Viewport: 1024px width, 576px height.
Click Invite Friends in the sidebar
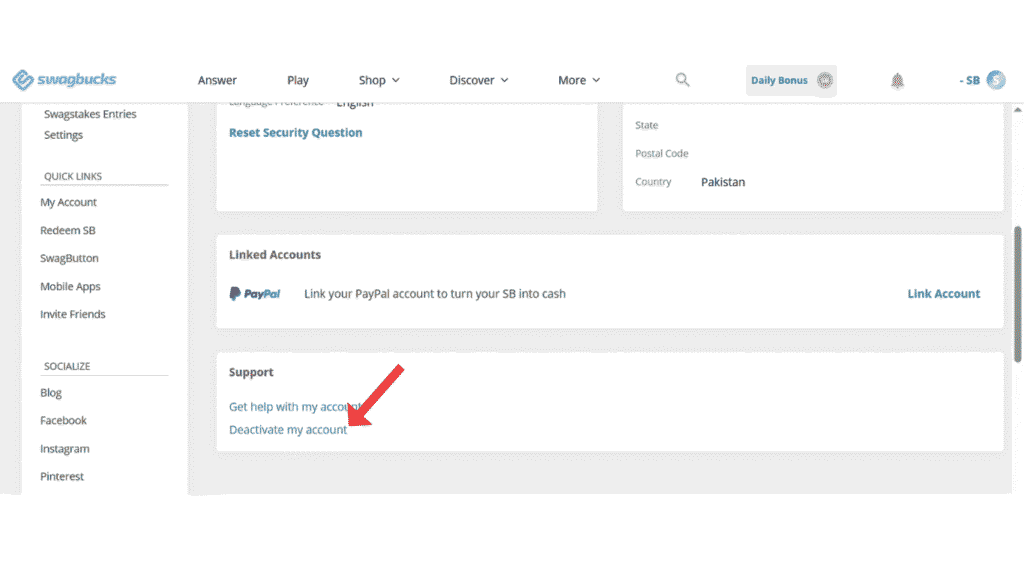(72, 313)
